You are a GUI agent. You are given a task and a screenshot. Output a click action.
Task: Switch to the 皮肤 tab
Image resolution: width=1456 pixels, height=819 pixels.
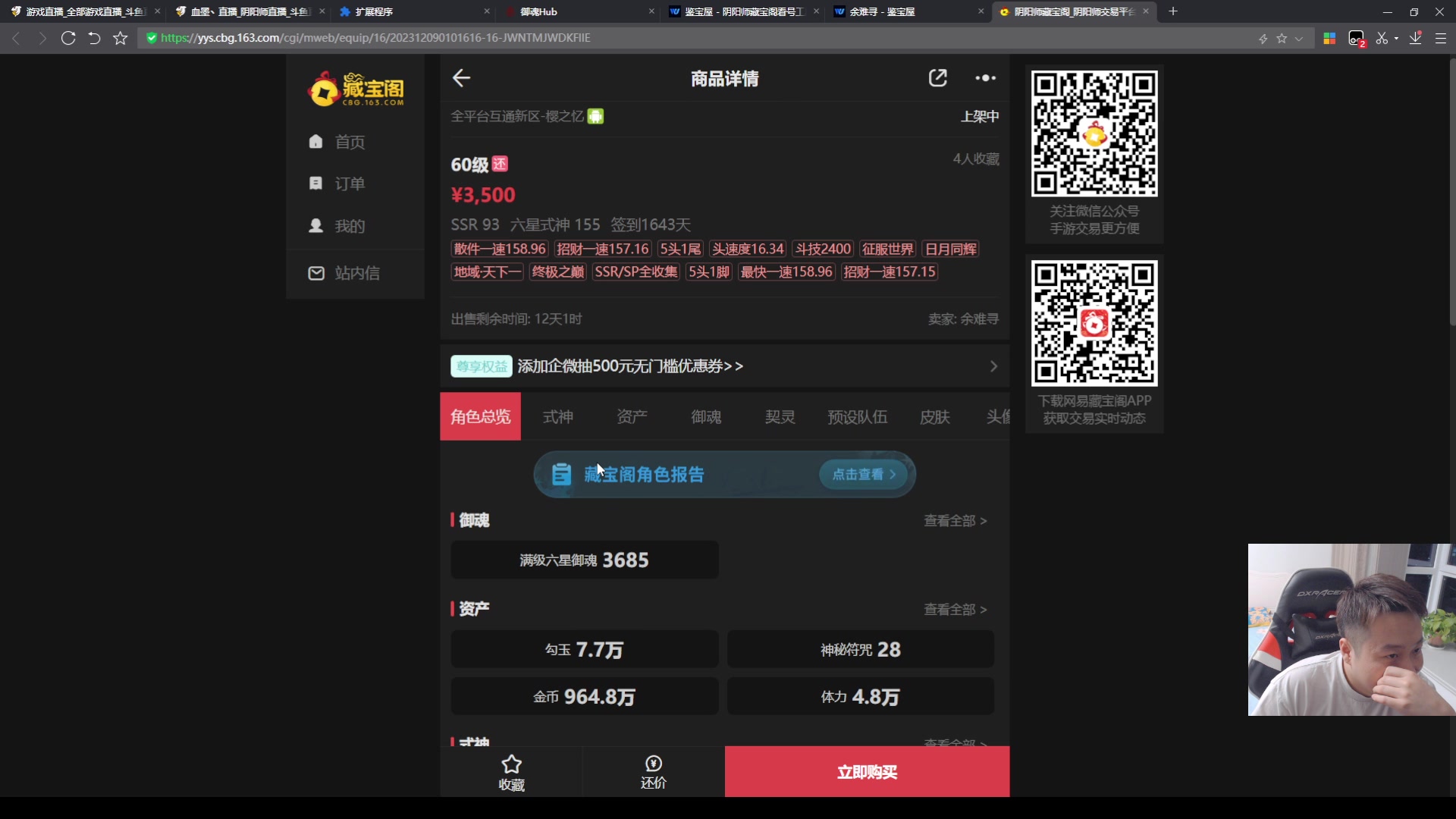point(934,416)
